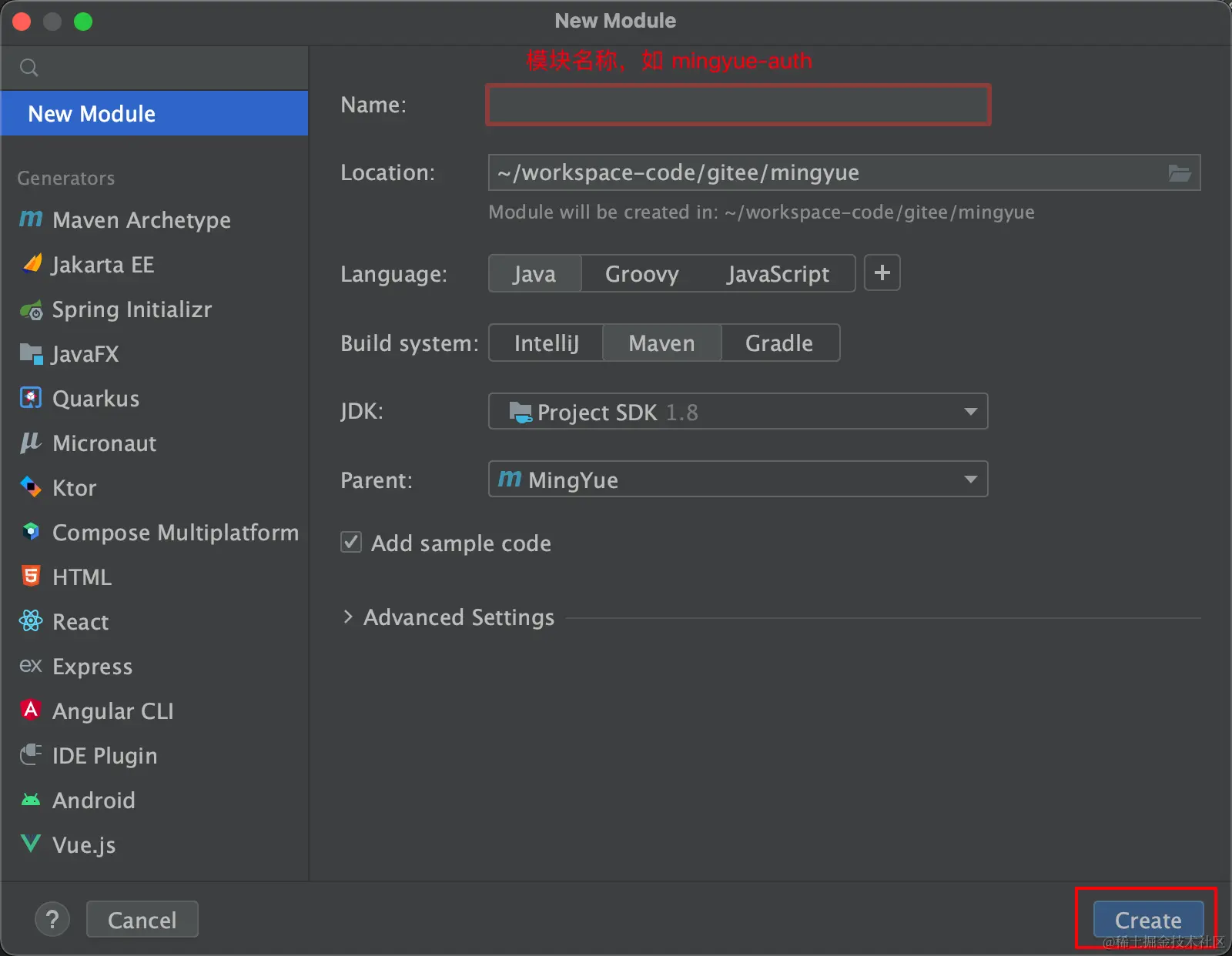Viewport: 1232px width, 956px height.
Task: Click the browse folder icon in Location
Action: click(1180, 173)
